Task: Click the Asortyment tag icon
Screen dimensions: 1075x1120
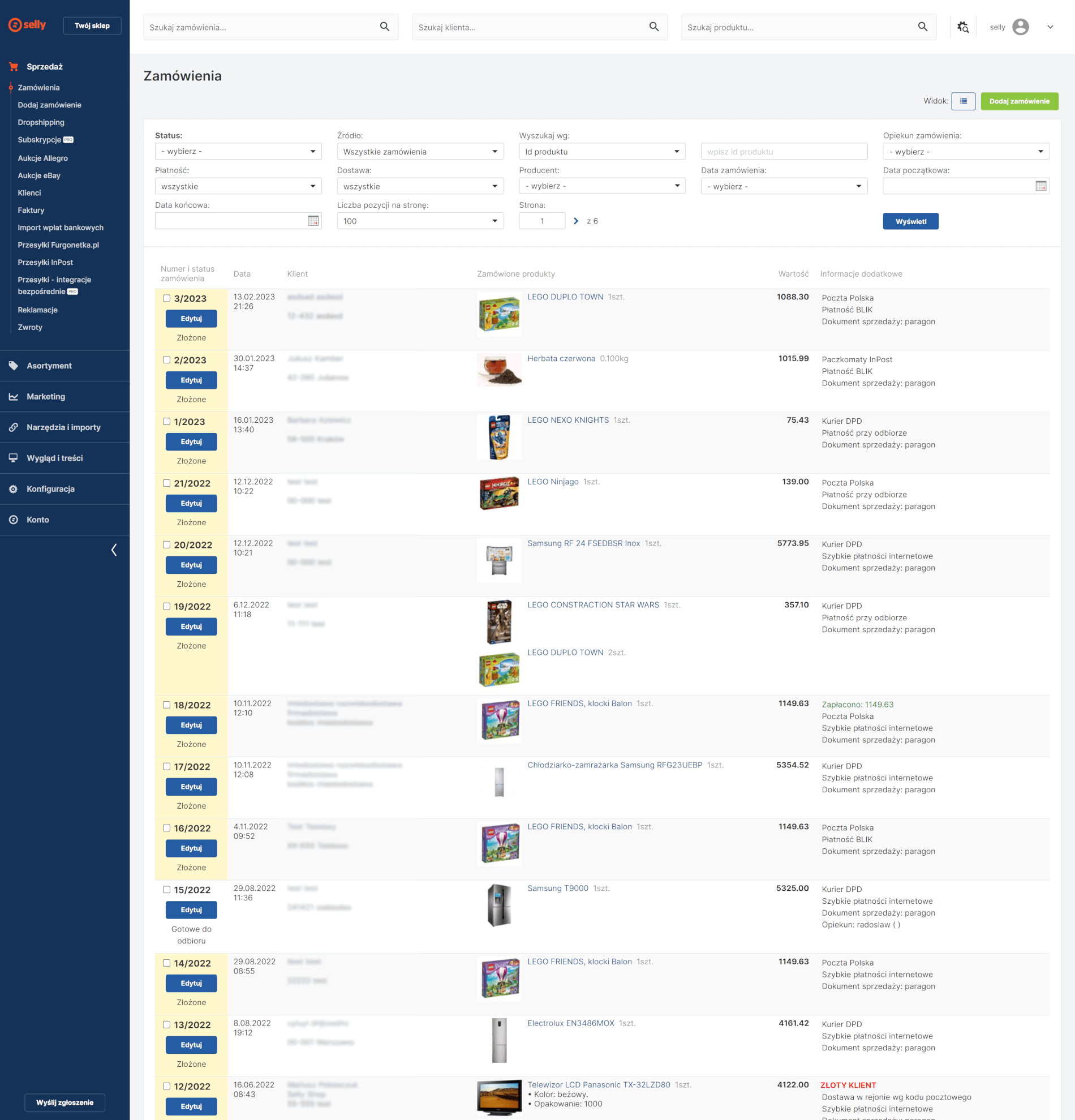Action: [14, 366]
